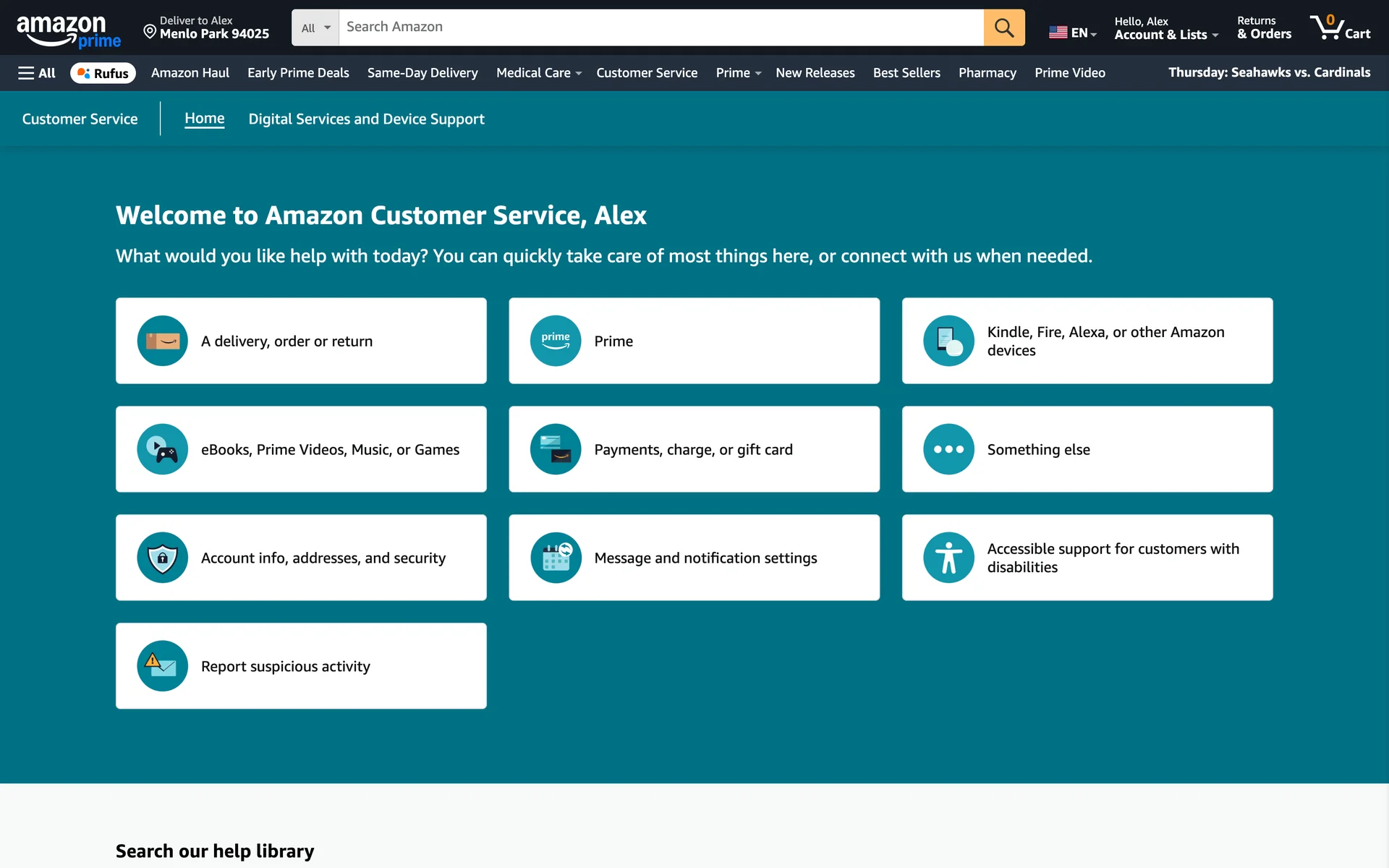The height and width of the screenshot is (868, 1389).
Task: Click the Prime circle icon card
Action: pyautogui.click(x=555, y=341)
